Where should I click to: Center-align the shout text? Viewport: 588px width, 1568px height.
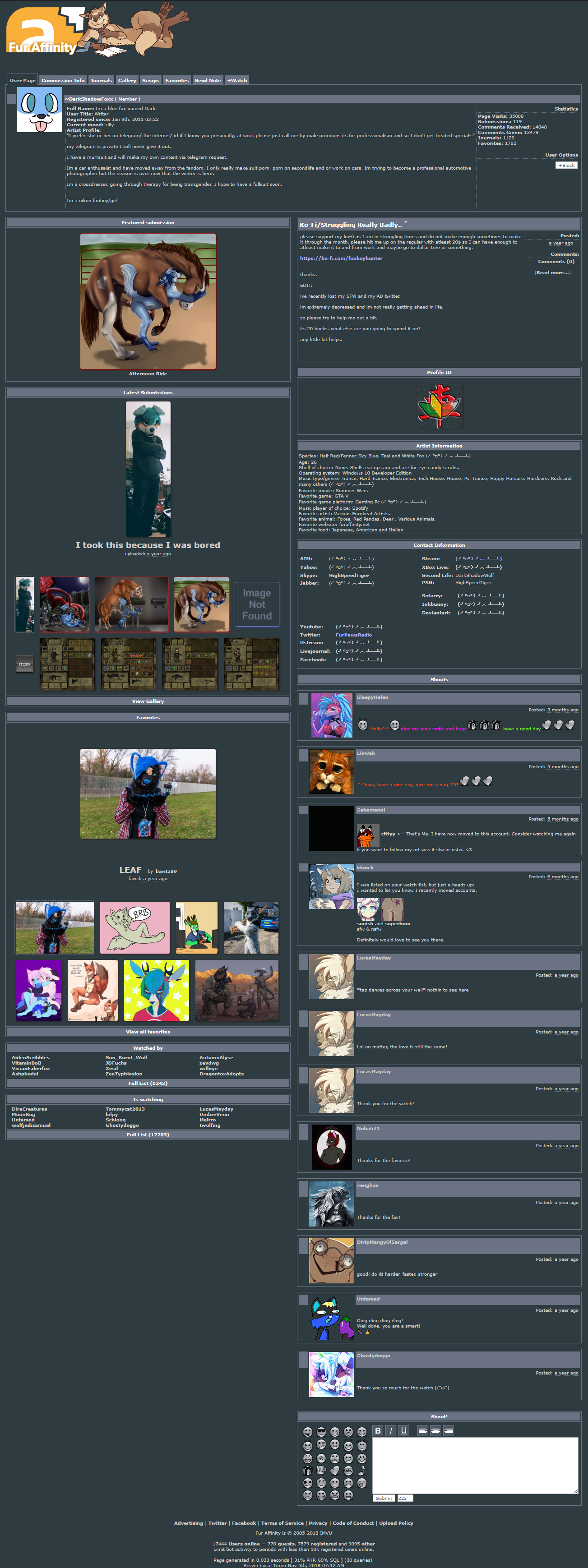(x=436, y=1430)
